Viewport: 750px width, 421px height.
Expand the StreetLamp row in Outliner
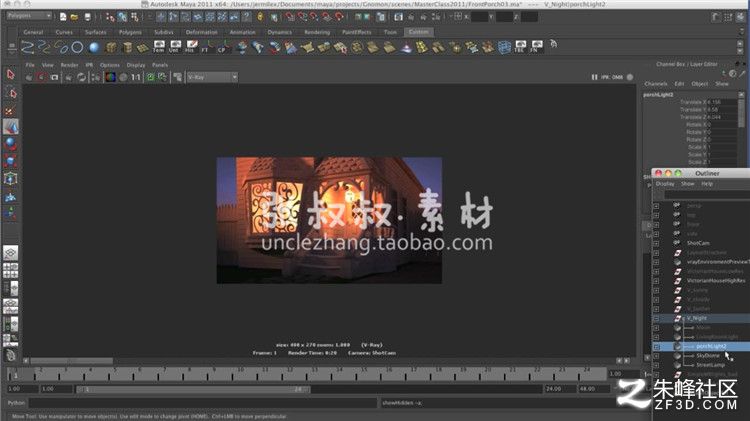point(656,366)
